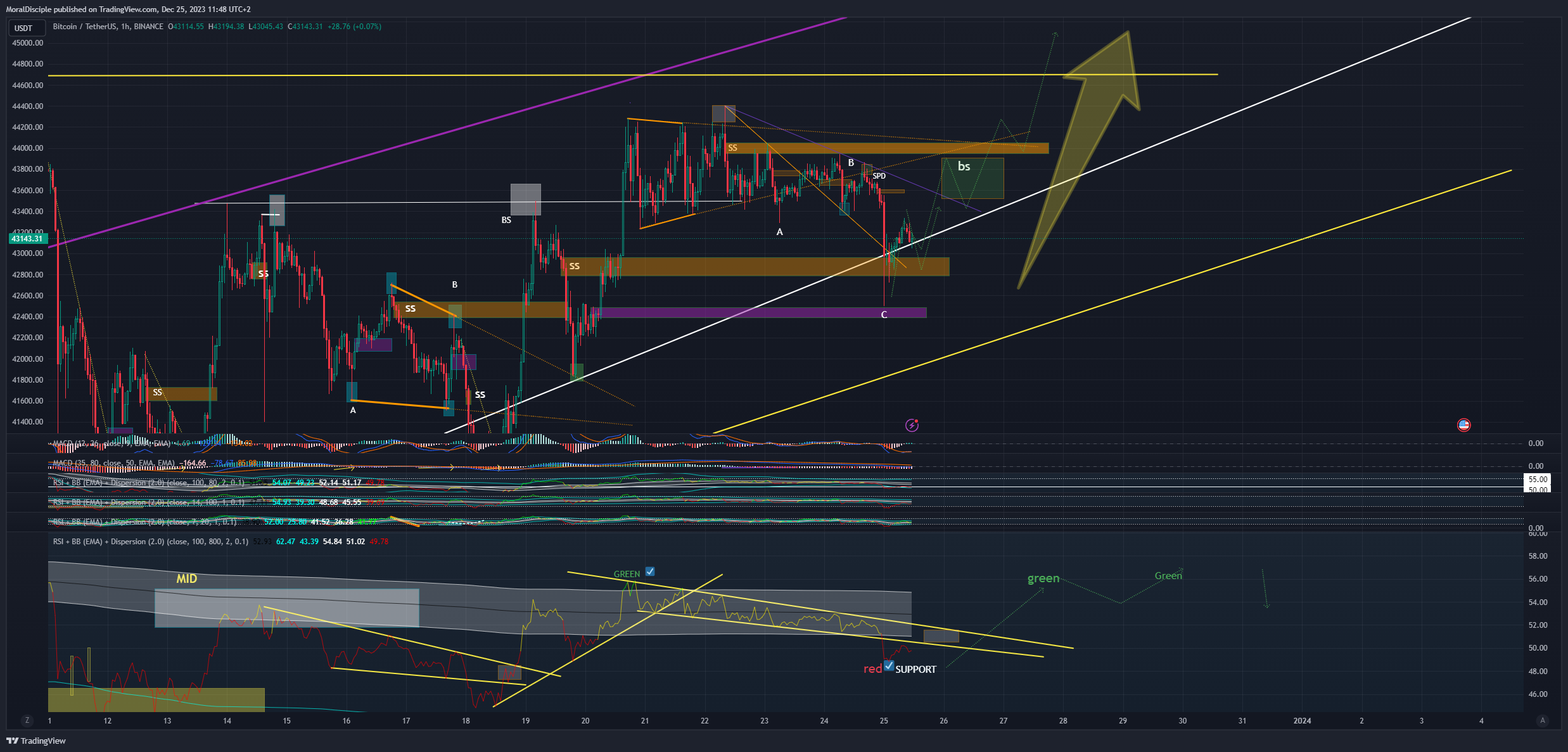Click the 19 date axis label
This screenshot has height=752, width=1568.
tap(525, 721)
